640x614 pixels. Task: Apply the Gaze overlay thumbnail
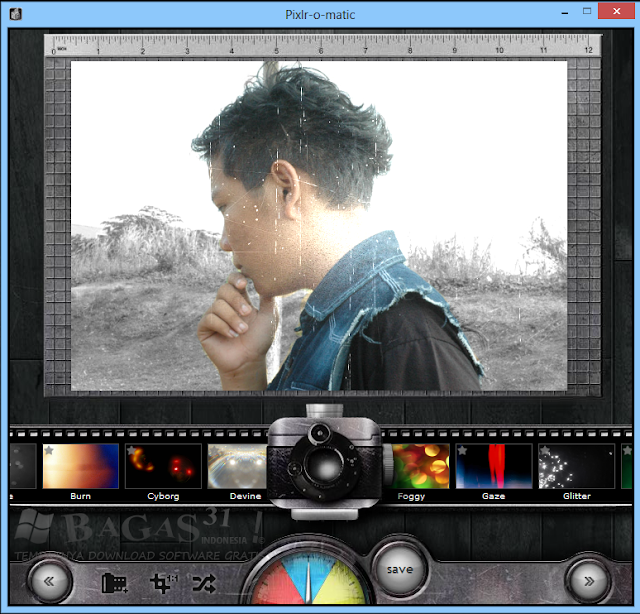pos(494,466)
